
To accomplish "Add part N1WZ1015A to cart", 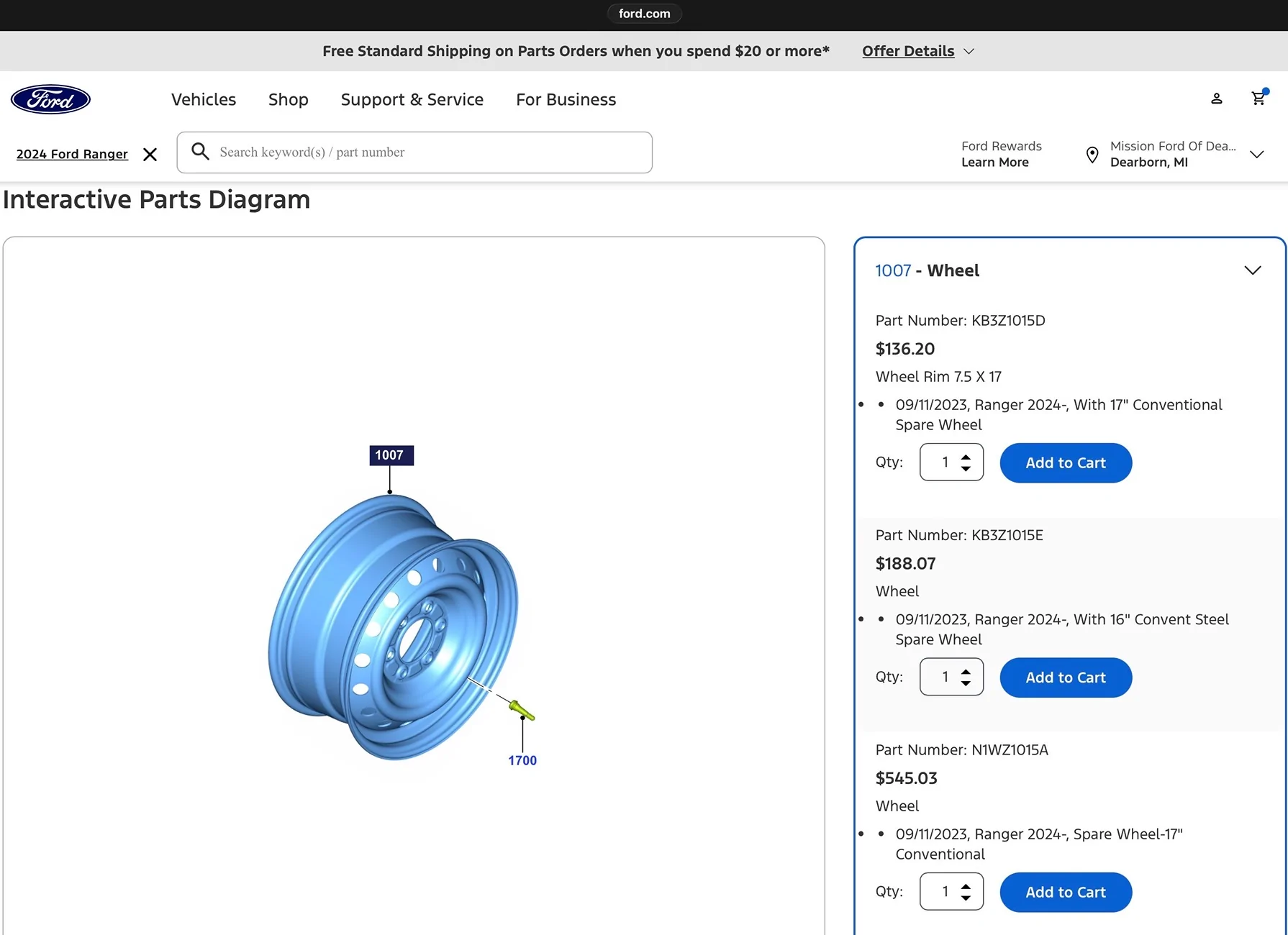I will (1066, 893).
